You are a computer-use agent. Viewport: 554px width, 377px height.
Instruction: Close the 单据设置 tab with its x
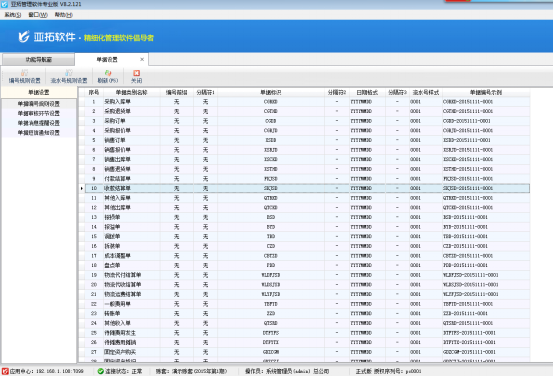point(142,59)
